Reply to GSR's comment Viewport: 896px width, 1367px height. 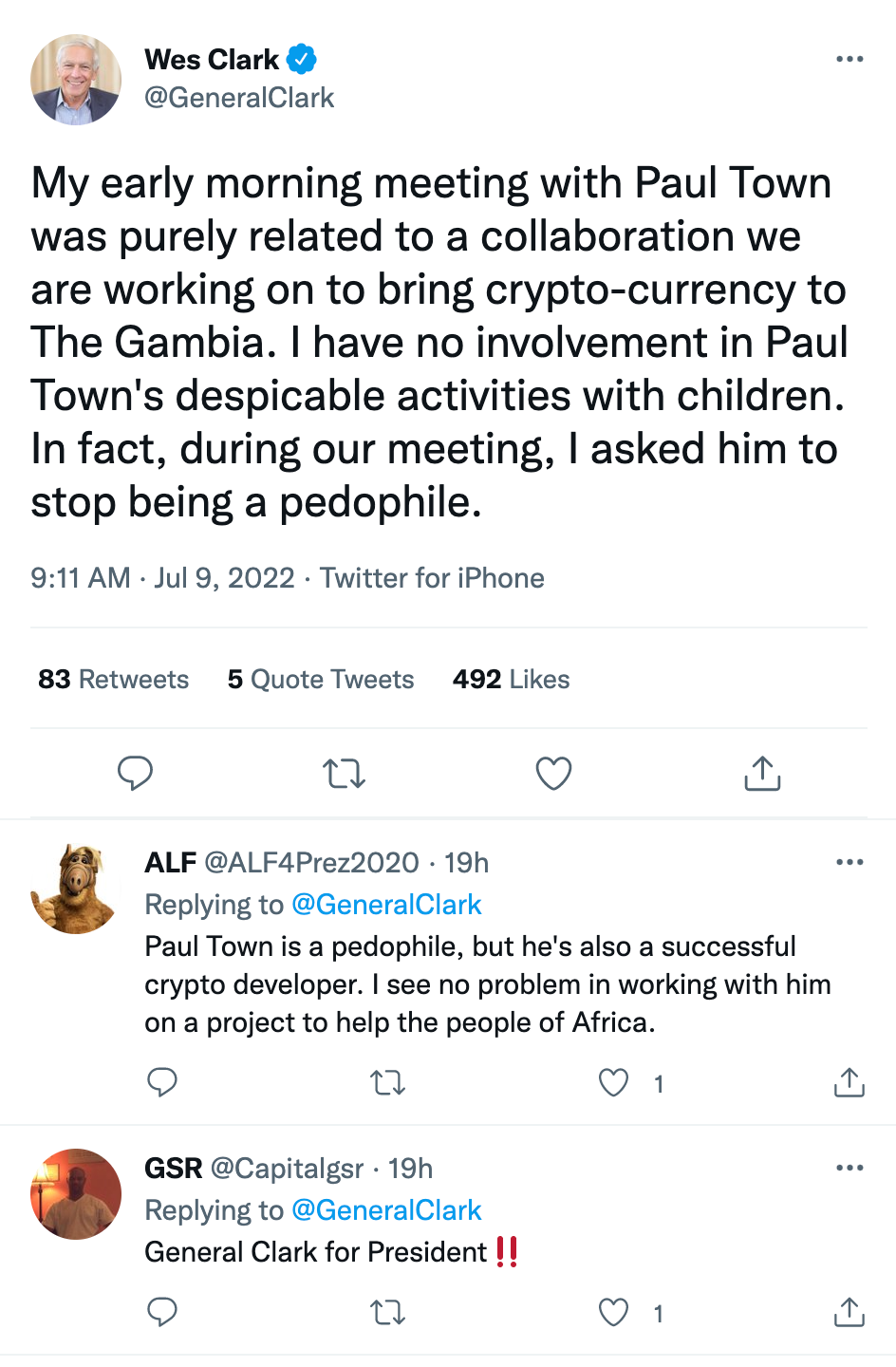[162, 1312]
